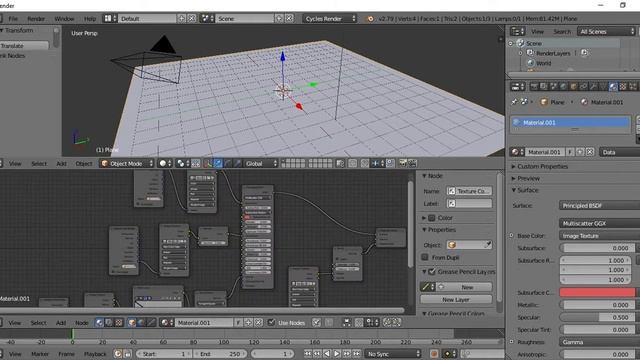The image size is (640, 360).
Task: Click the record auto-keyframe button
Action: (434, 354)
